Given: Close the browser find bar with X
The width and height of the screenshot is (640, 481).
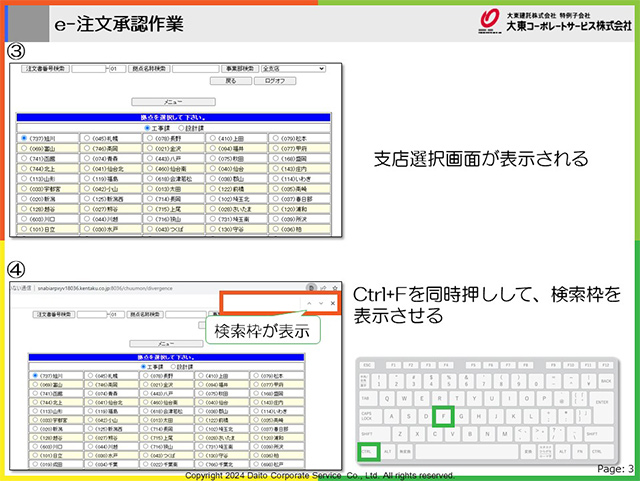Looking at the screenshot, I should pyautogui.click(x=333, y=303).
